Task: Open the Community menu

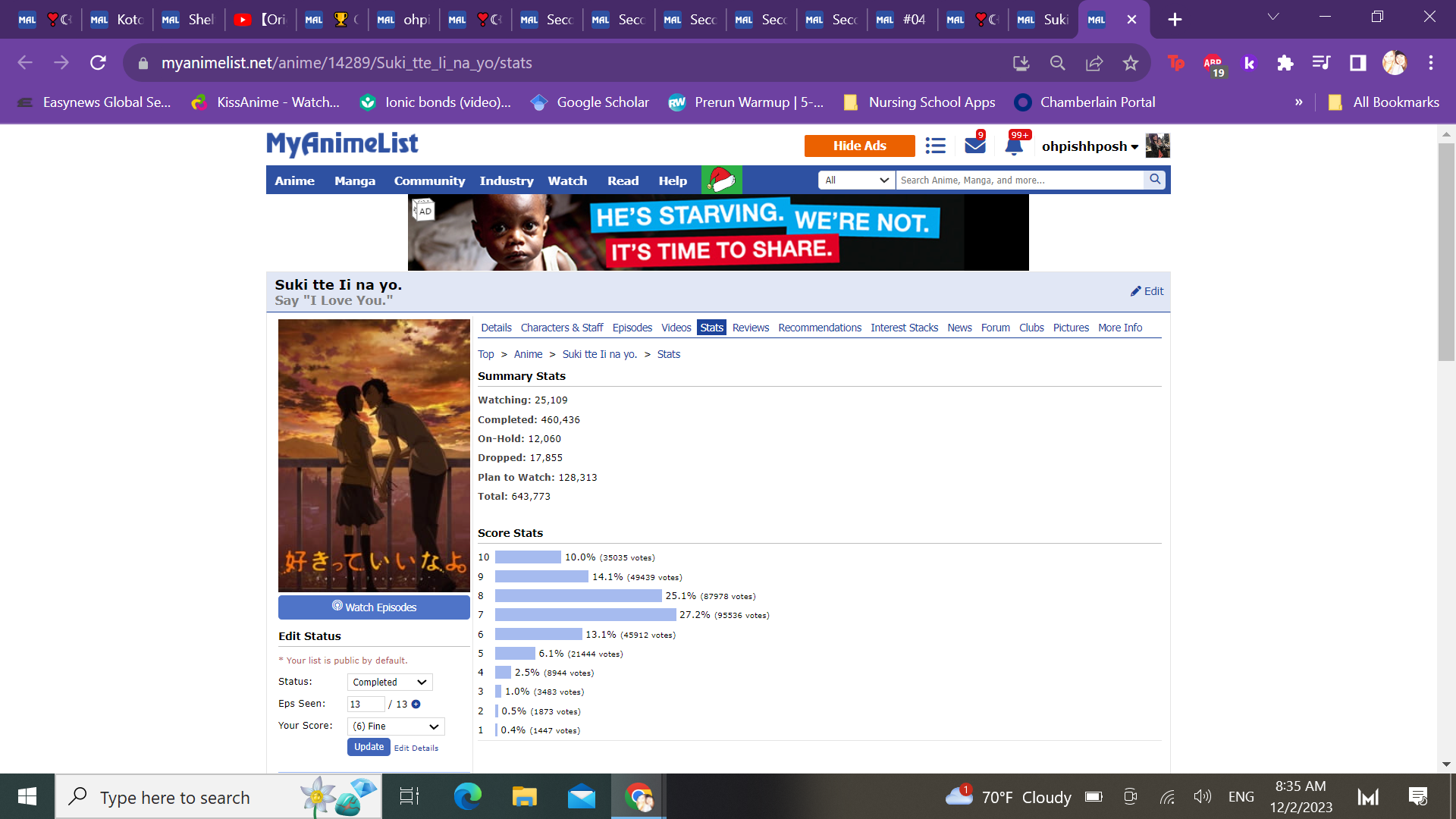Action: 429,180
